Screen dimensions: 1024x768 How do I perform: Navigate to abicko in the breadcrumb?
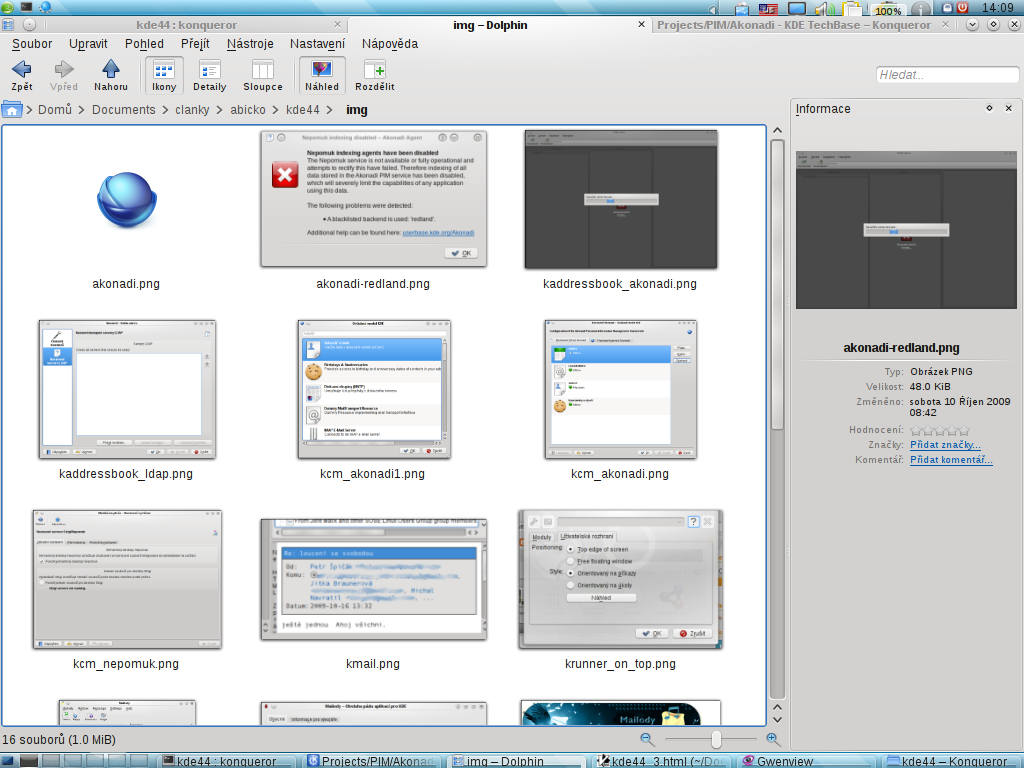click(x=248, y=110)
